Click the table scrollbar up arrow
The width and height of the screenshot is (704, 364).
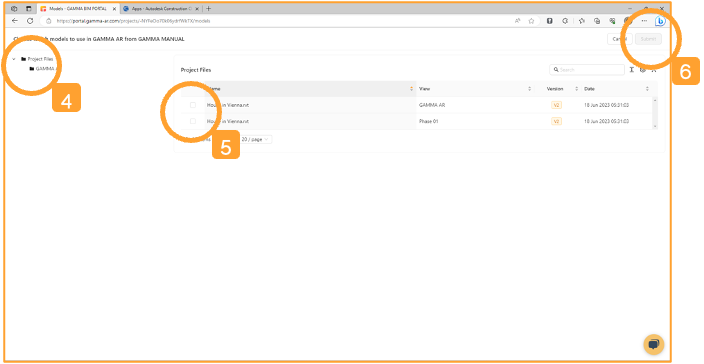point(655,101)
